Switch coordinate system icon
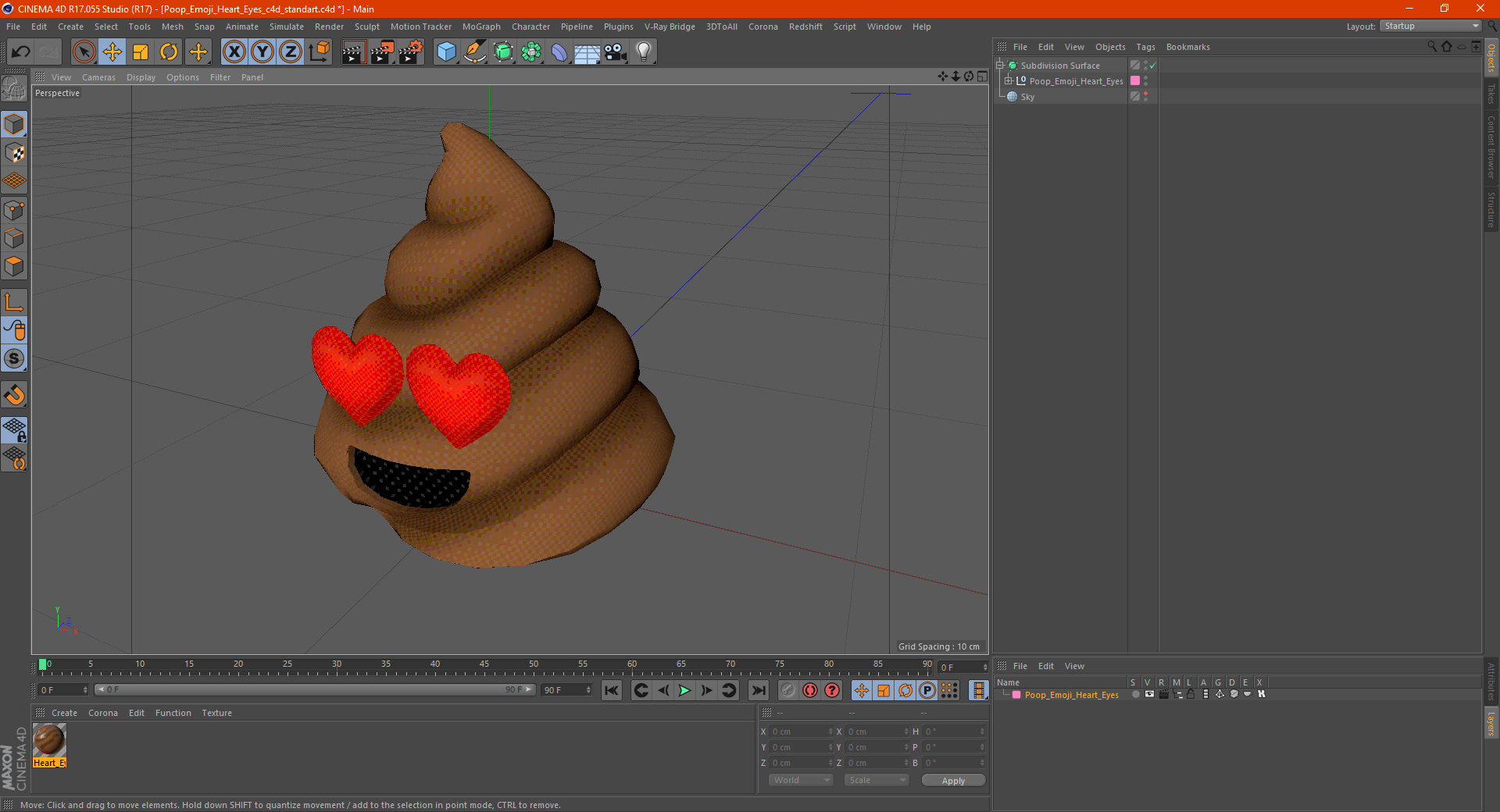 [319, 52]
